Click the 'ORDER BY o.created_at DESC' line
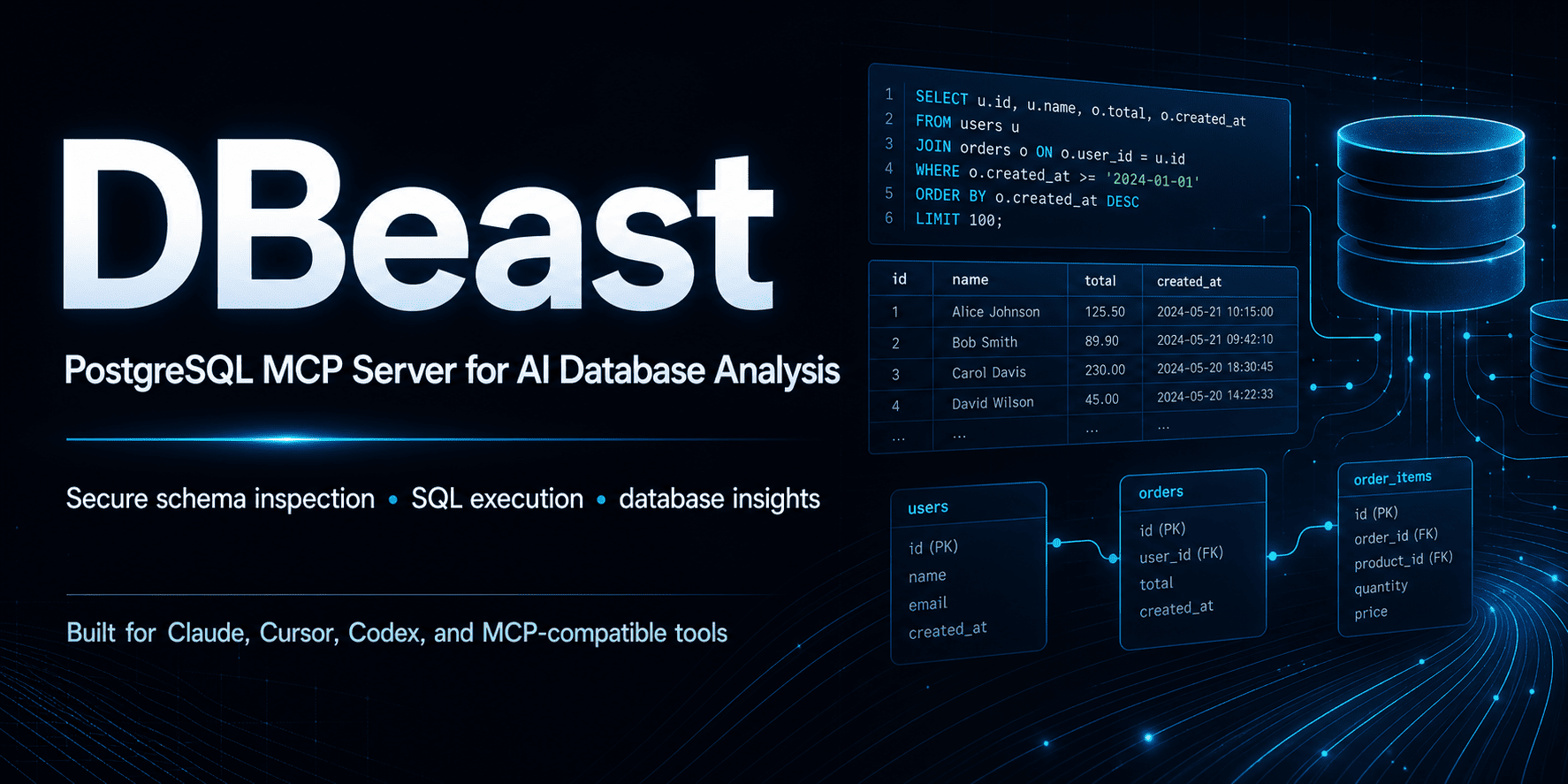The image size is (1568, 784). pos(1027,198)
